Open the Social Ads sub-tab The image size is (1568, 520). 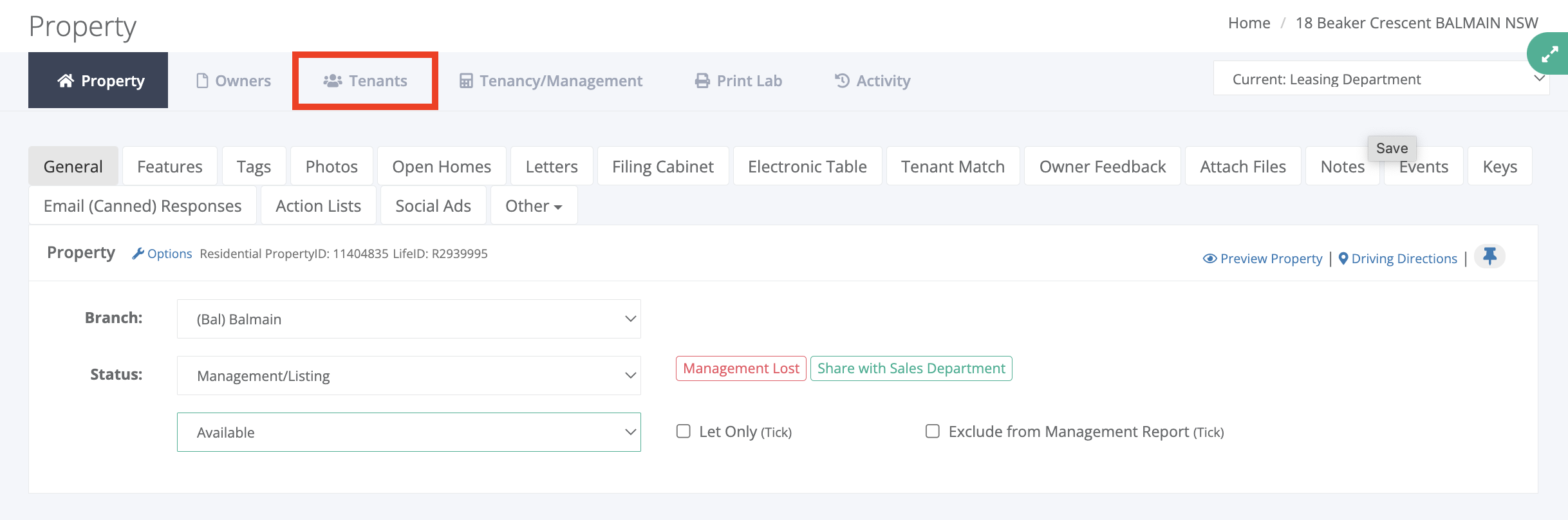433,206
